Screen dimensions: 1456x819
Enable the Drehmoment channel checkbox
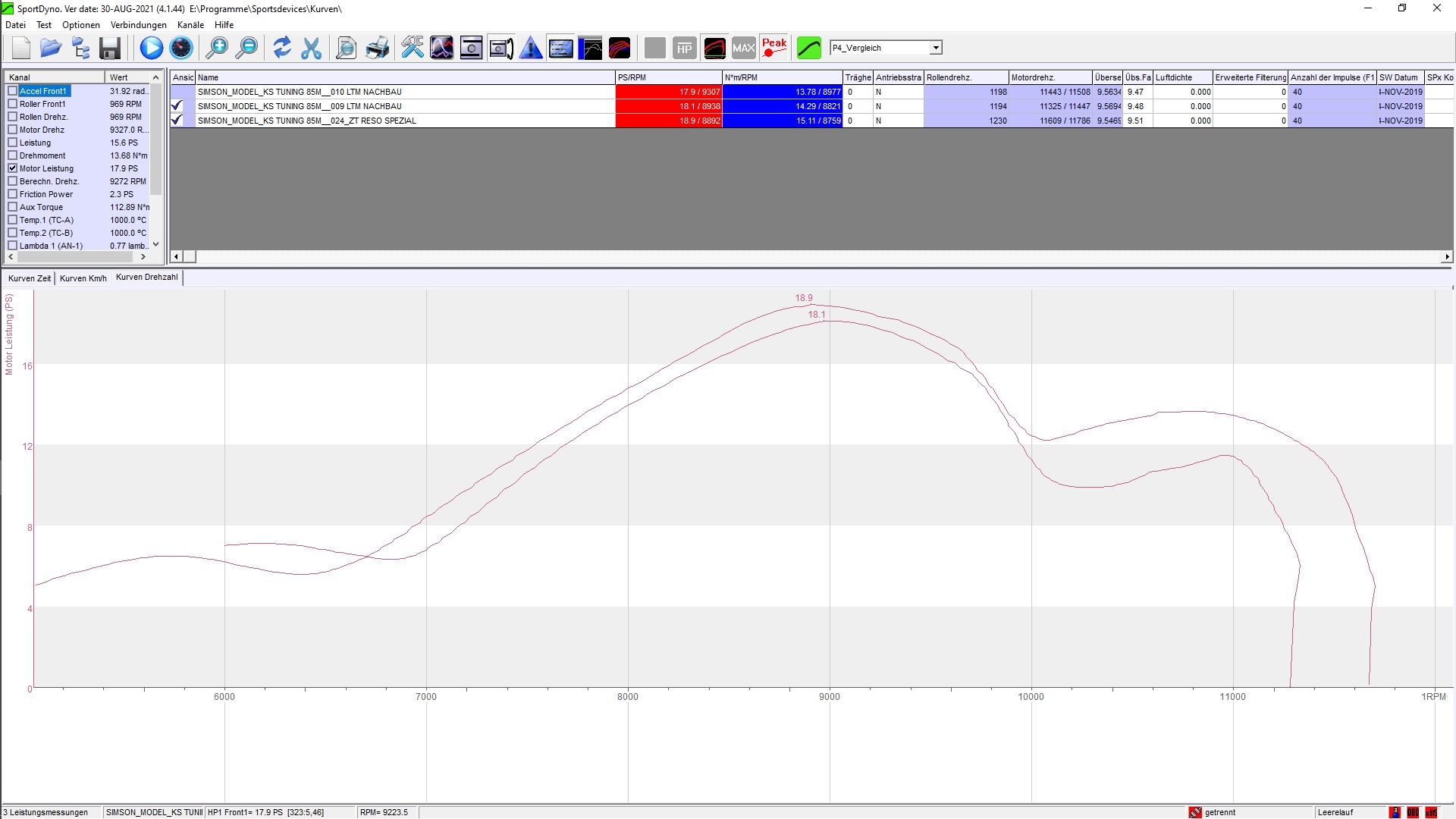point(13,155)
